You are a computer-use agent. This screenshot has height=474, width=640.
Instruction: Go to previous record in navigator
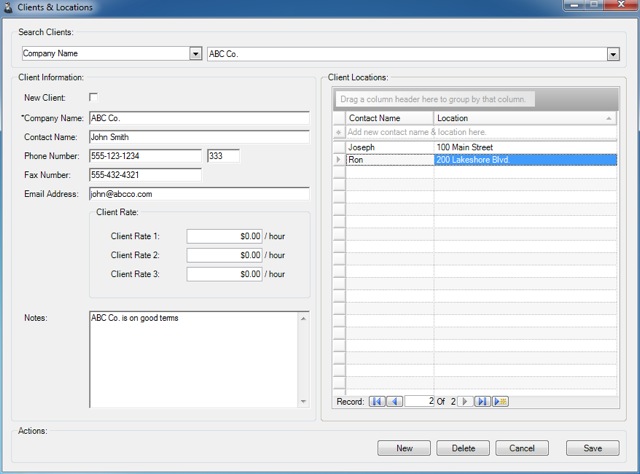pos(394,401)
